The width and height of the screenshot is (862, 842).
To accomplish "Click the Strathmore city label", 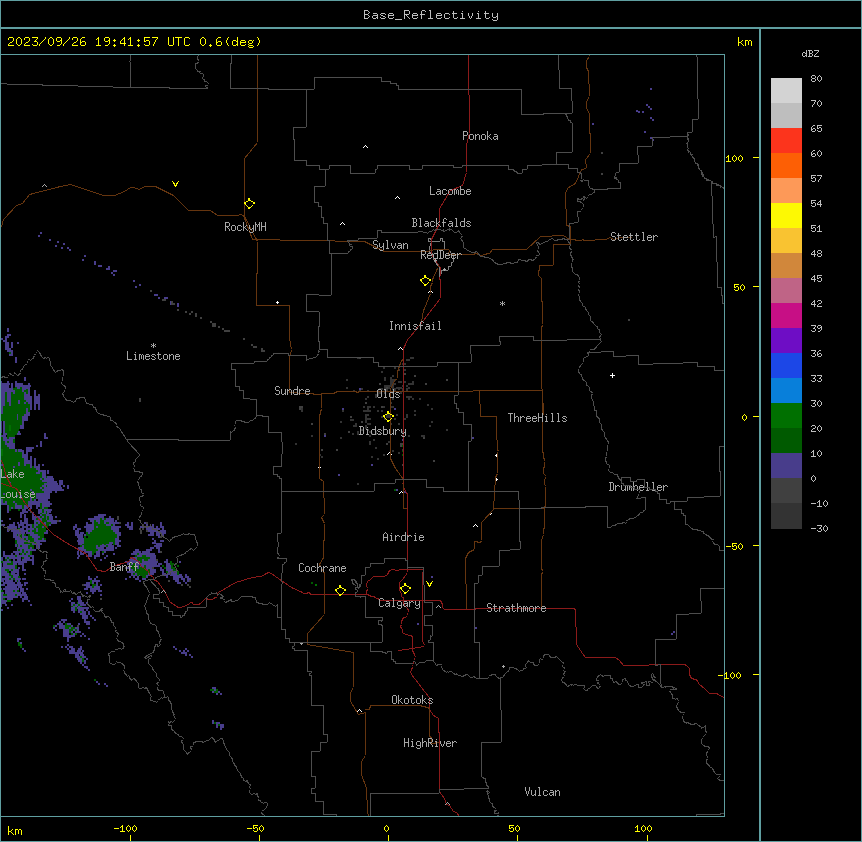I will (x=516, y=608).
